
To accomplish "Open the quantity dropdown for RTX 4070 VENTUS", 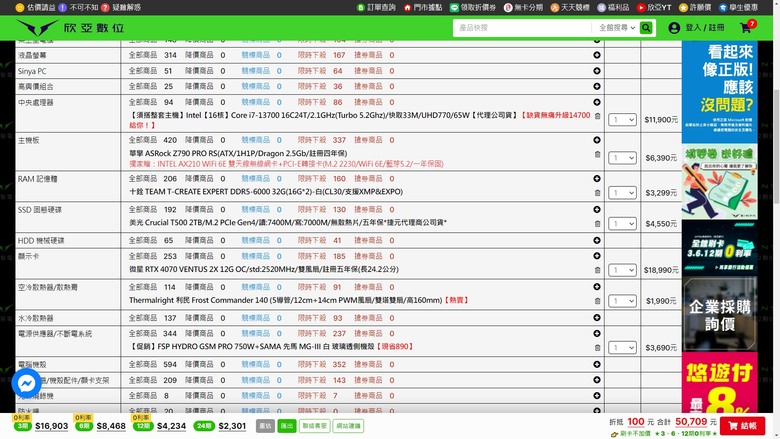I will 622,270.
